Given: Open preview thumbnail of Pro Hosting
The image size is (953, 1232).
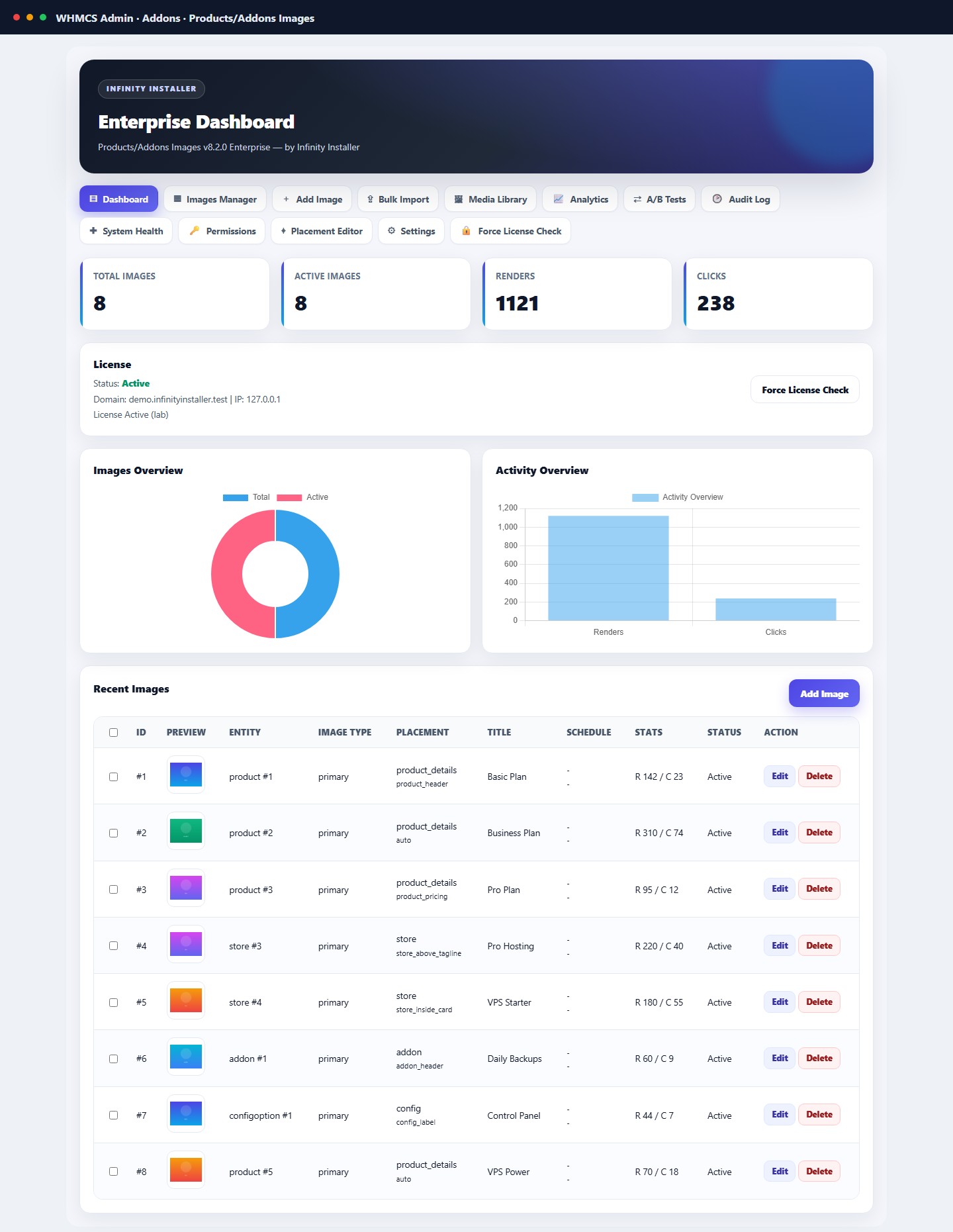Looking at the screenshot, I should click(x=186, y=944).
